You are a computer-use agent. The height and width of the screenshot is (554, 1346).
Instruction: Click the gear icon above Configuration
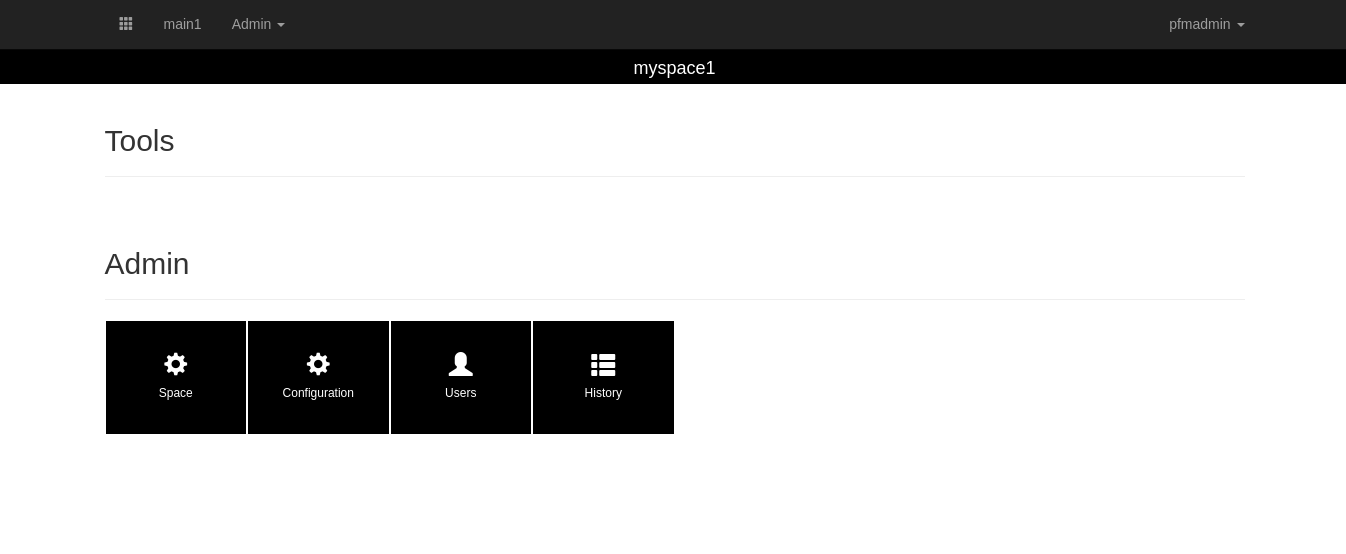[318, 364]
